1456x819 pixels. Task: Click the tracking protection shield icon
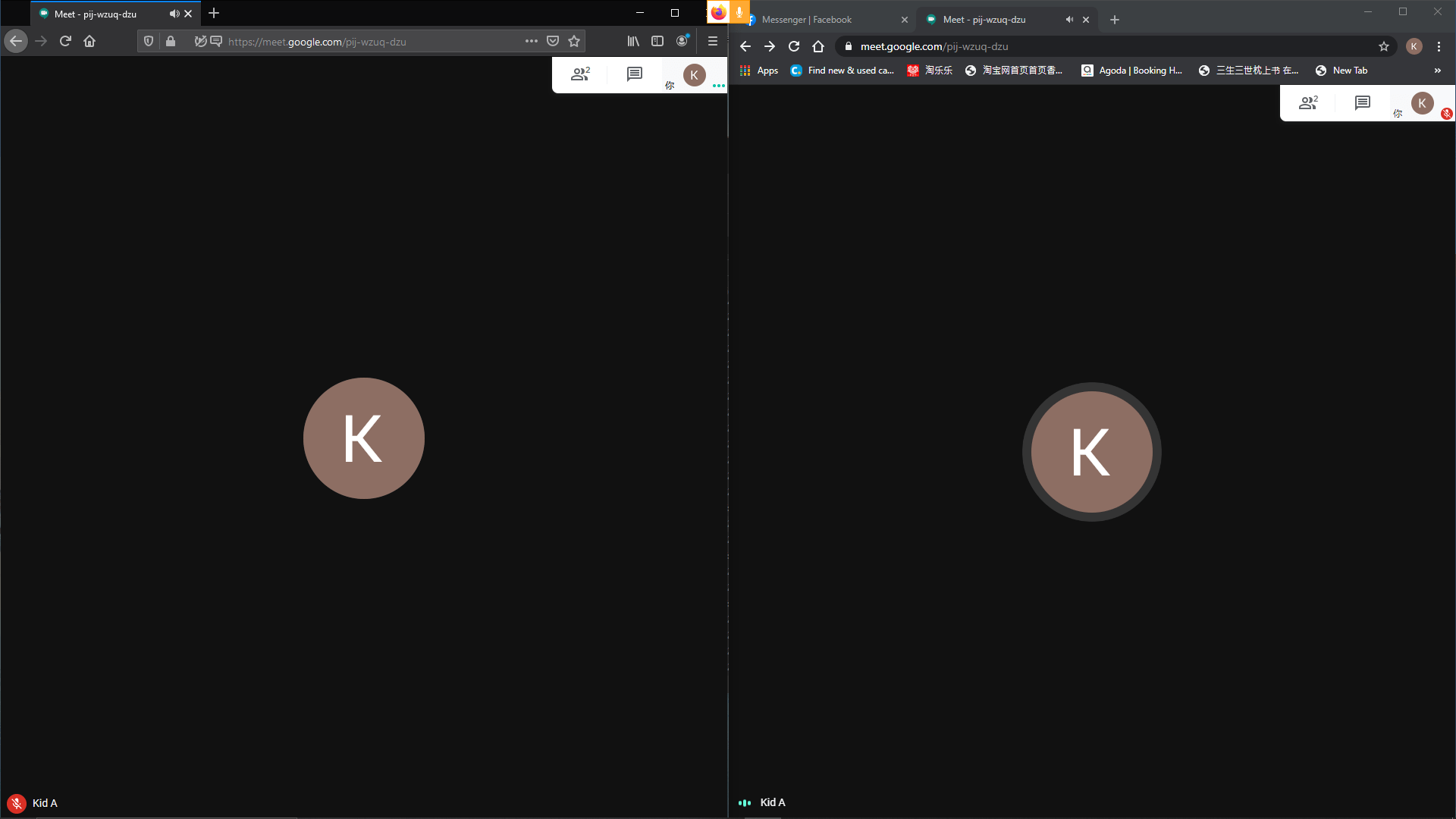click(x=149, y=42)
